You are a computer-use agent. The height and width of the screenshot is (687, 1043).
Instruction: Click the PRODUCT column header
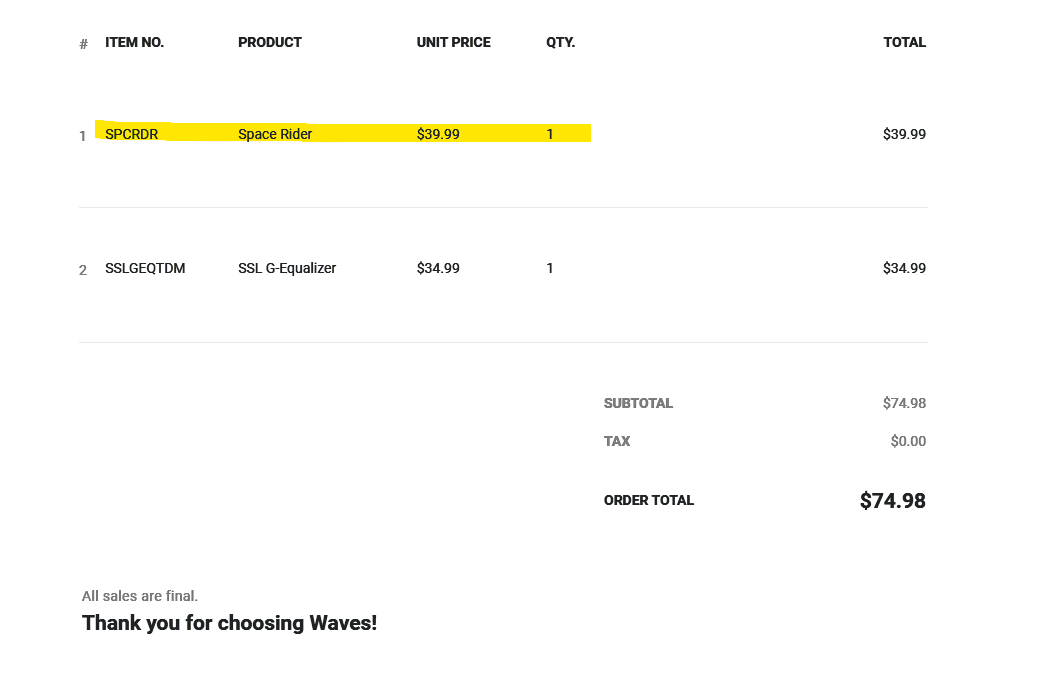[x=270, y=43]
